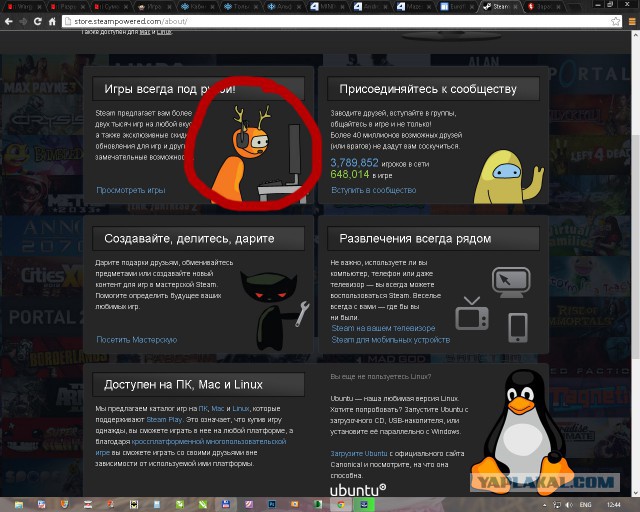Image resolution: width=640 pixels, height=512 pixels.
Task: Click the page vertical scrollbar thumb
Action: [x=636, y=247]
